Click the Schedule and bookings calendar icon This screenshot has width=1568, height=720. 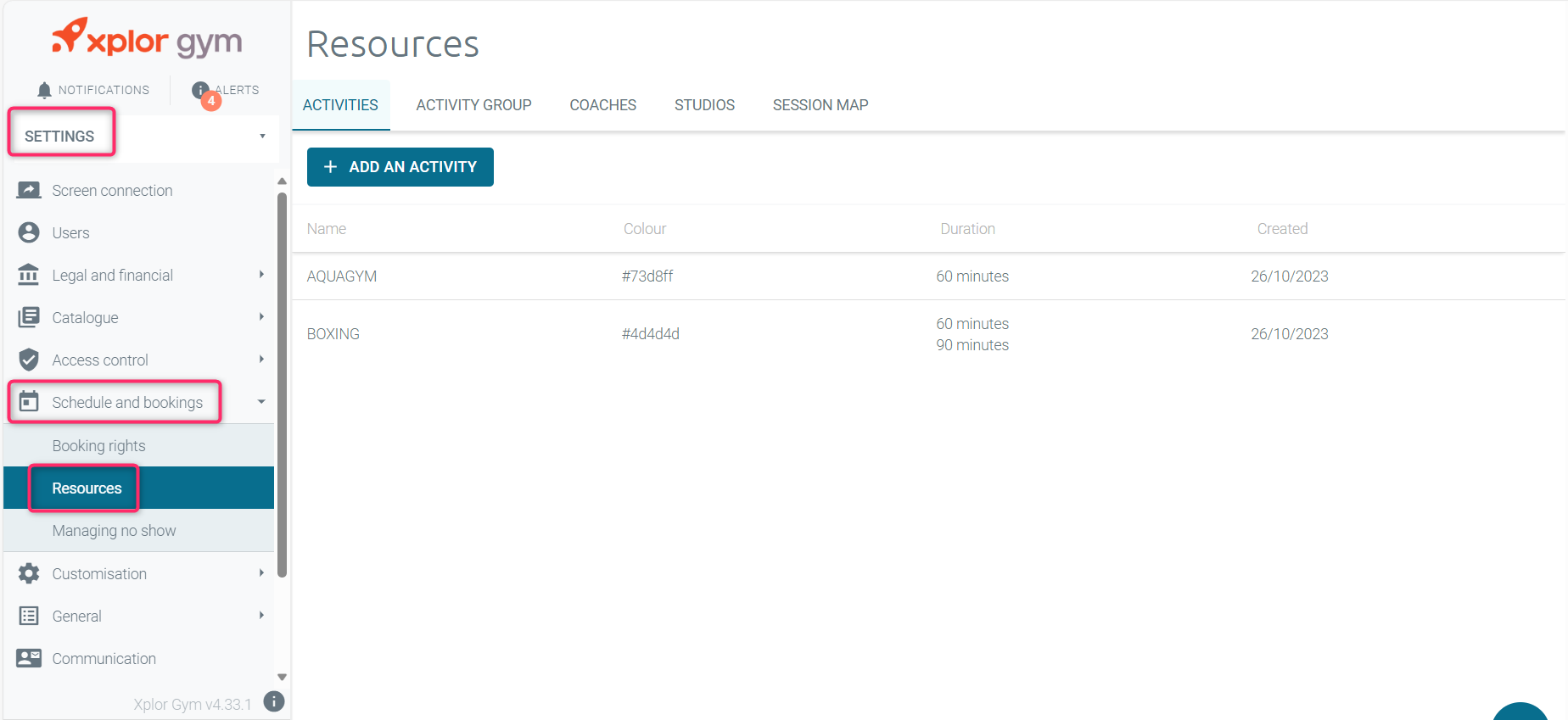click(29, 401)
